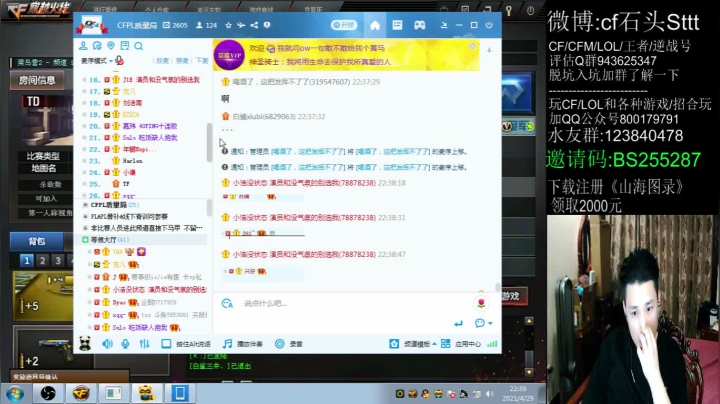Screen dimensions: 720x404
Task: Click the panda user avatar at bottom left
Action: point(85,343)
